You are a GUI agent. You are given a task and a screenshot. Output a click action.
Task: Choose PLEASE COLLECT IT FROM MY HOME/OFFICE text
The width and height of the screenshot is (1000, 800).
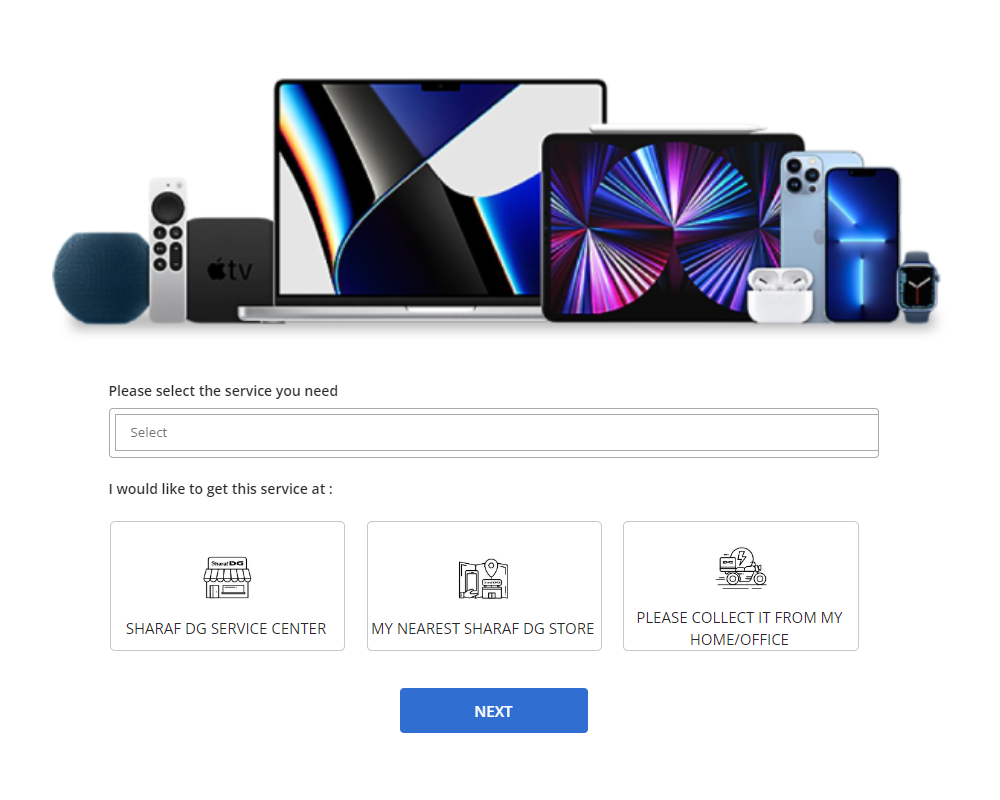740,628
